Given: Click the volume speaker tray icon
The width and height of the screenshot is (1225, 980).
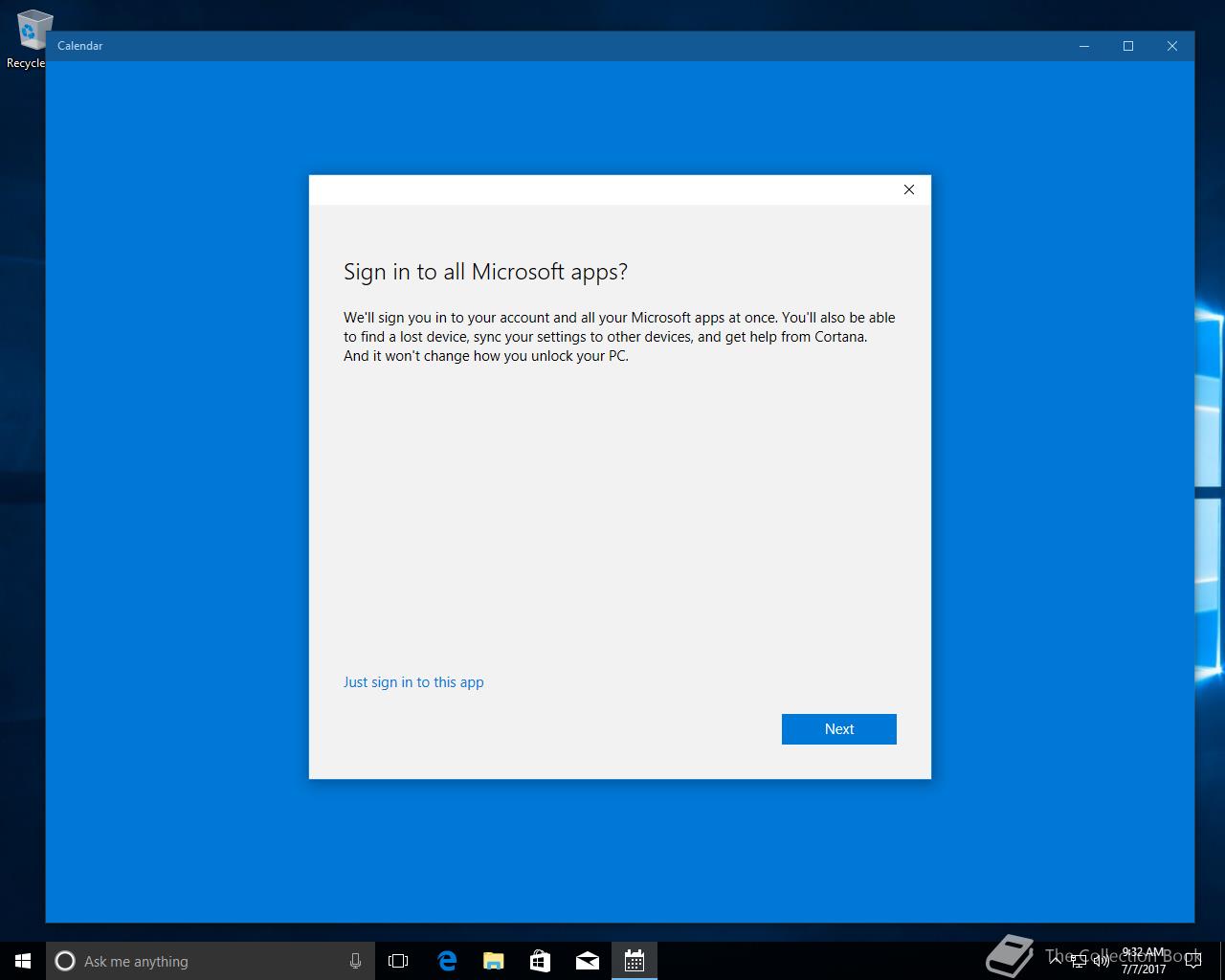Looking at the screenshot, I should [x=1101, y=961].
